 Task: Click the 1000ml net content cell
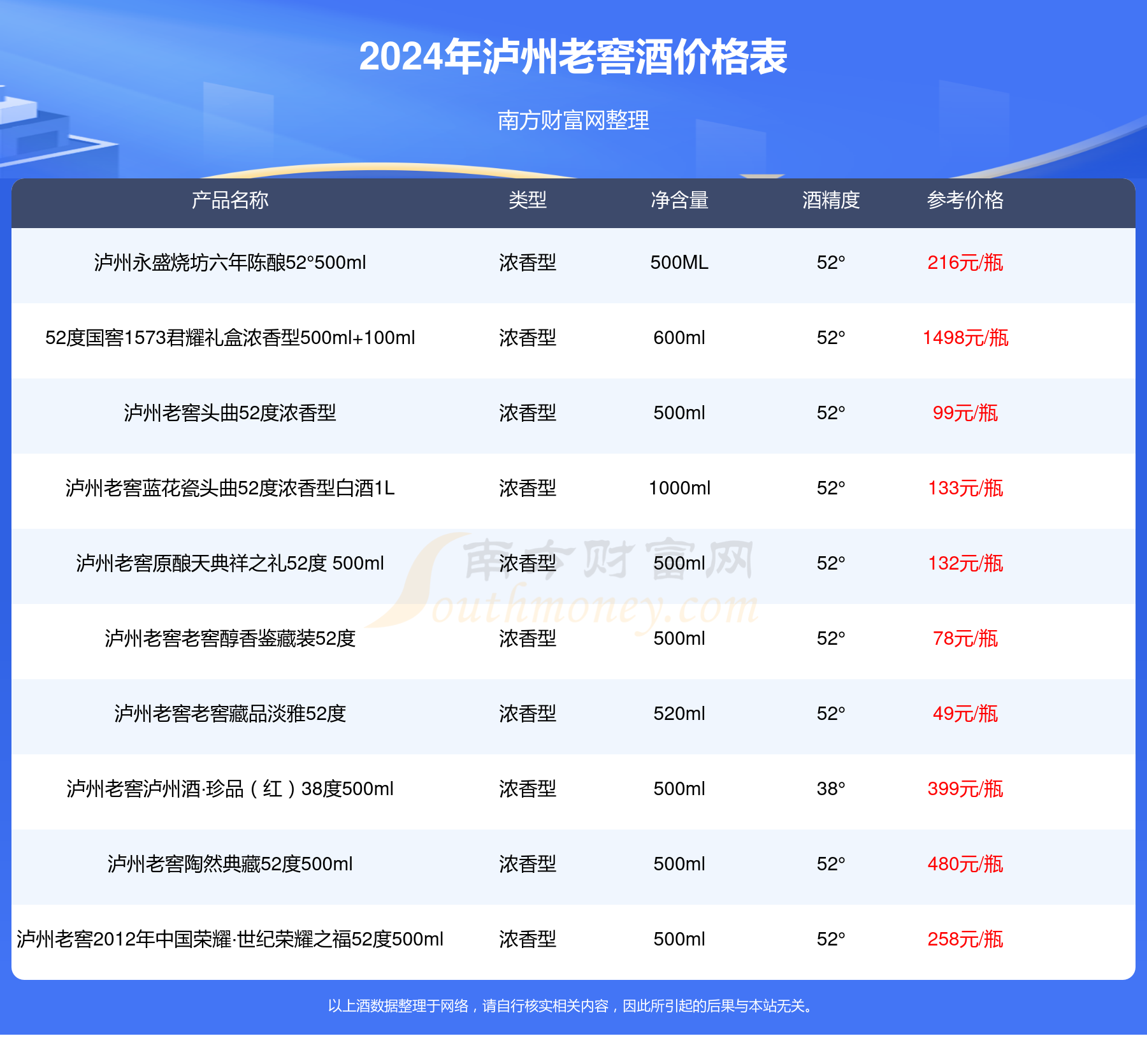point(679,488)
